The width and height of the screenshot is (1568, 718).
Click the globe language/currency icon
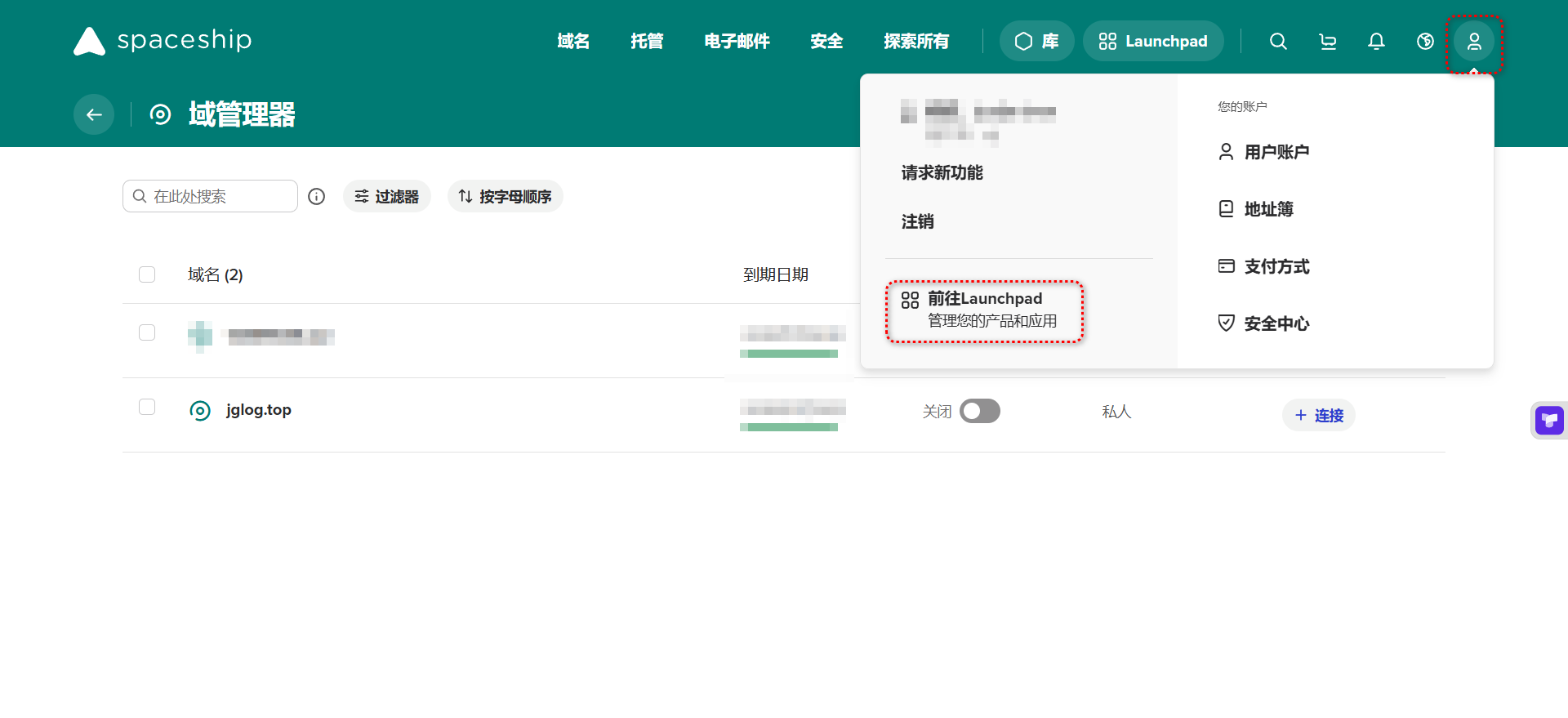point(1425,42)
